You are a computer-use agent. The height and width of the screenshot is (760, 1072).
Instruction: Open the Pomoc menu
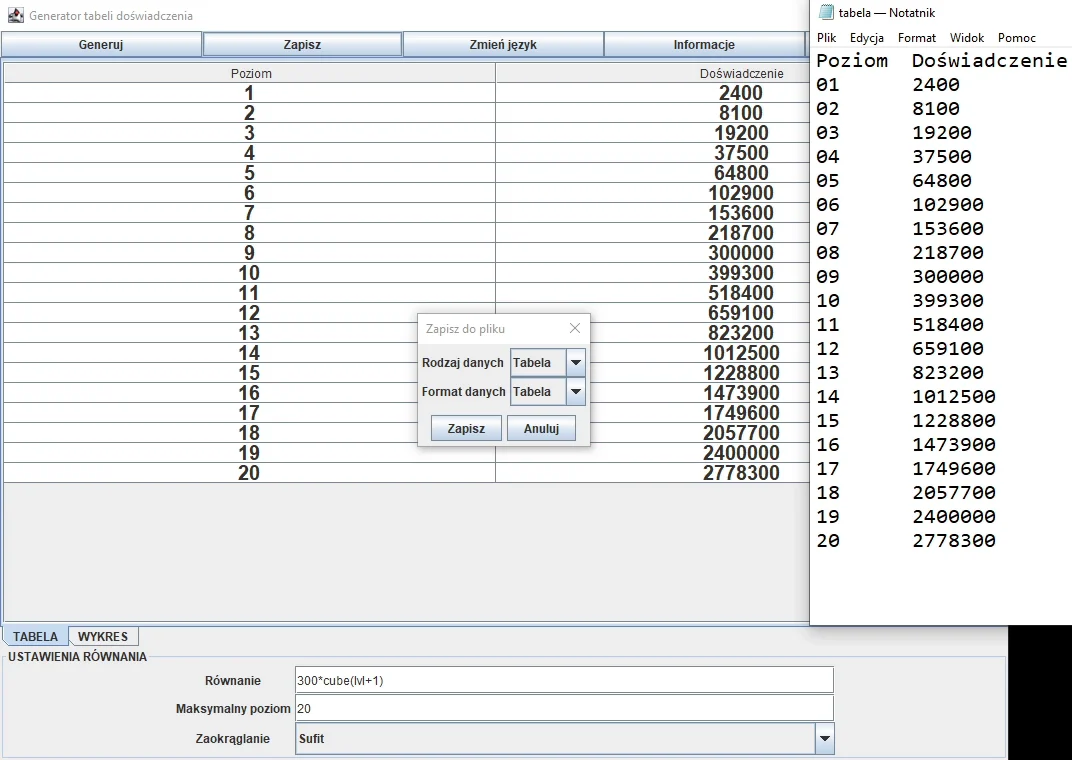click(1015, 37)
